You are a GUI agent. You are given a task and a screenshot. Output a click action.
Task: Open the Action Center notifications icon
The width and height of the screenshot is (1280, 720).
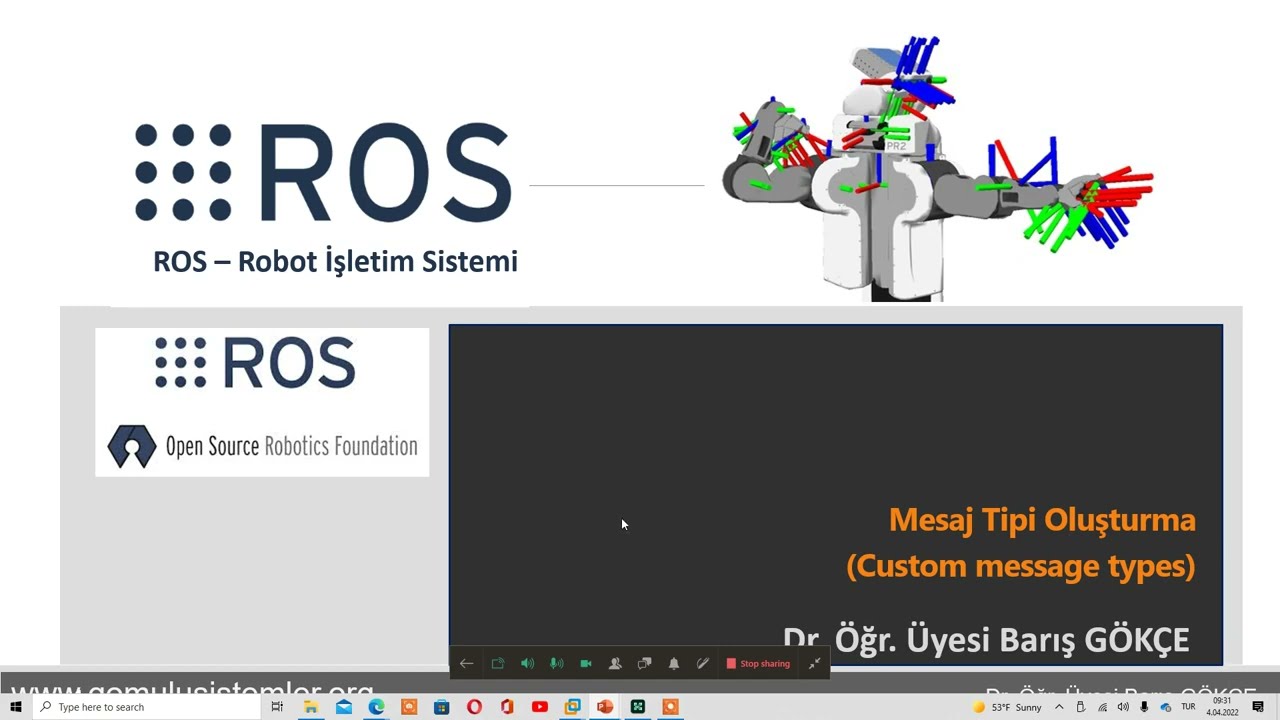click(1258, 707)
